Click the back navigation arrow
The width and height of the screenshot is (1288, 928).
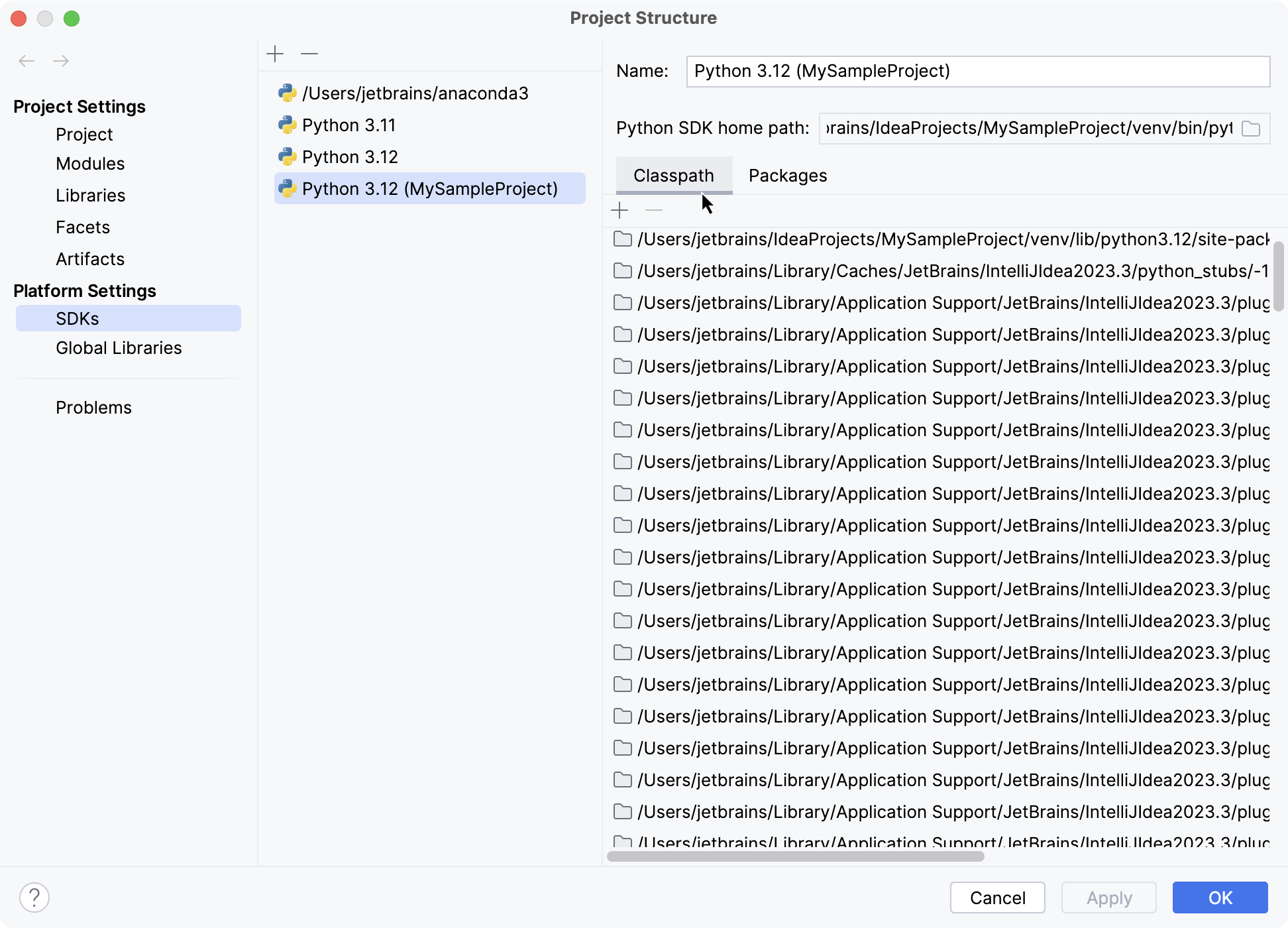pyautogui.click(x=27, y=61)
